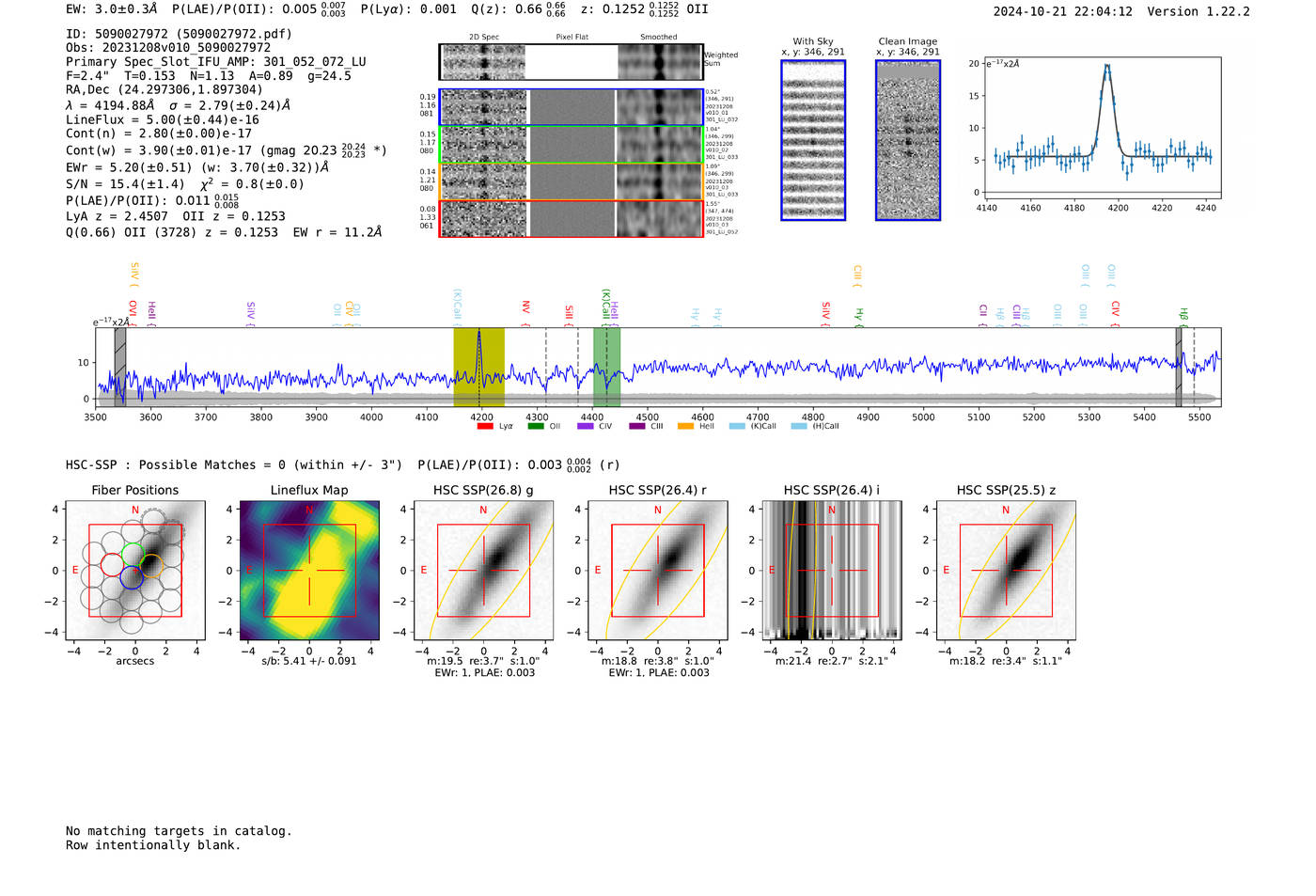Click the hatched gray band near 3550
The width and height of the screenshot is (1316, 896).
click(120, 368)
